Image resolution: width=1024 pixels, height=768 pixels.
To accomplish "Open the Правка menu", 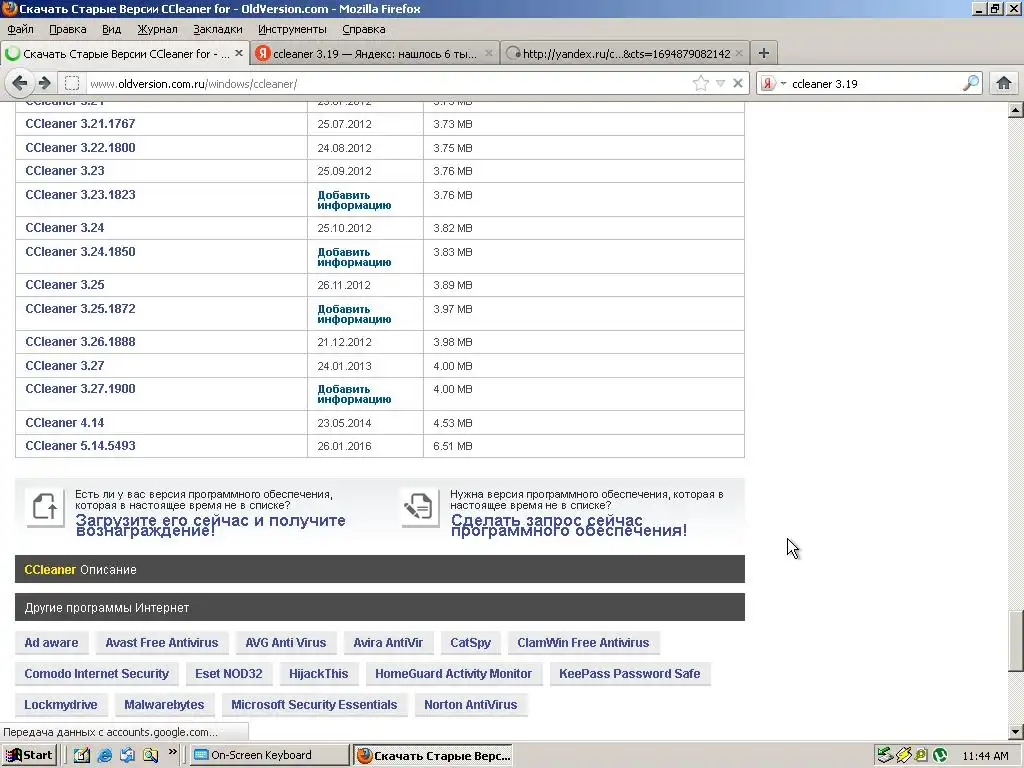I will pyautogui.click(x=68, y=29).
